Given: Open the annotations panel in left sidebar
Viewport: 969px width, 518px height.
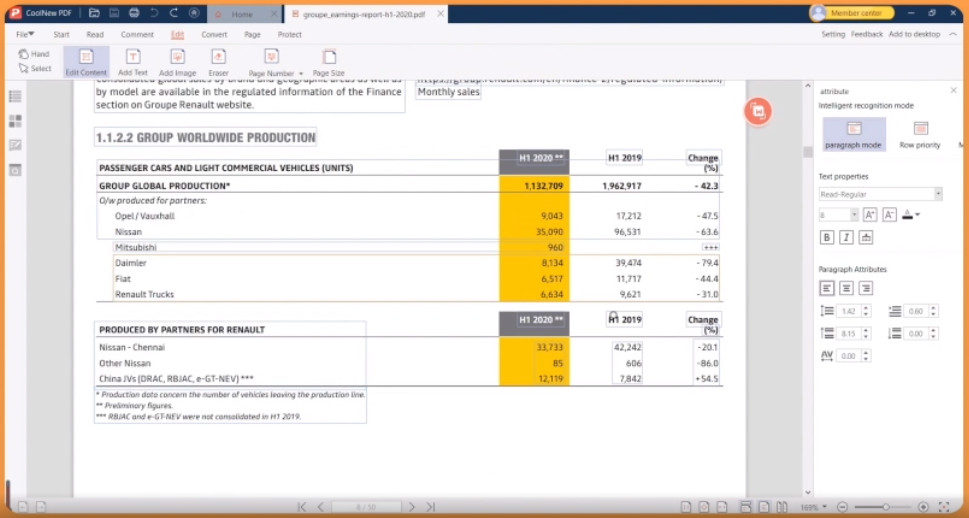Looking at the screenshot, I should 15,145.
